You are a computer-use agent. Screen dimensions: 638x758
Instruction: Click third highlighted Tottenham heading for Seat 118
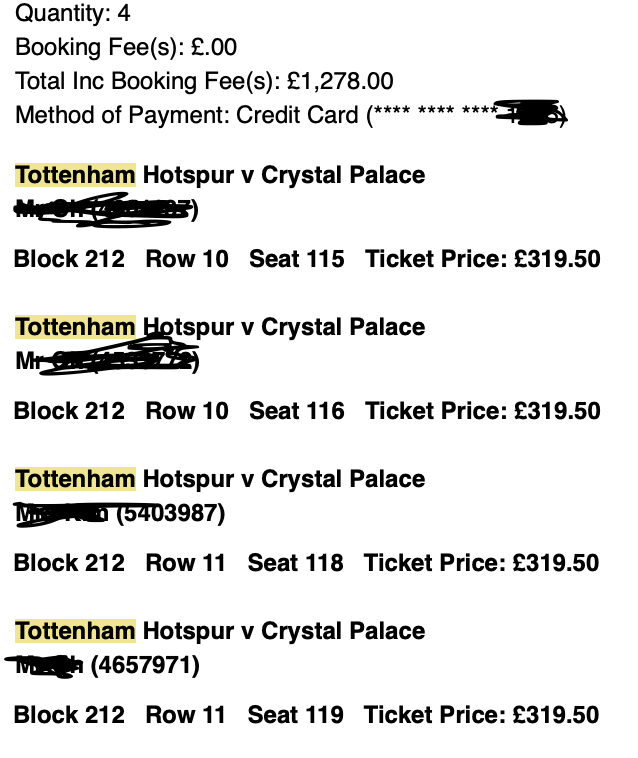coord(75,479)
